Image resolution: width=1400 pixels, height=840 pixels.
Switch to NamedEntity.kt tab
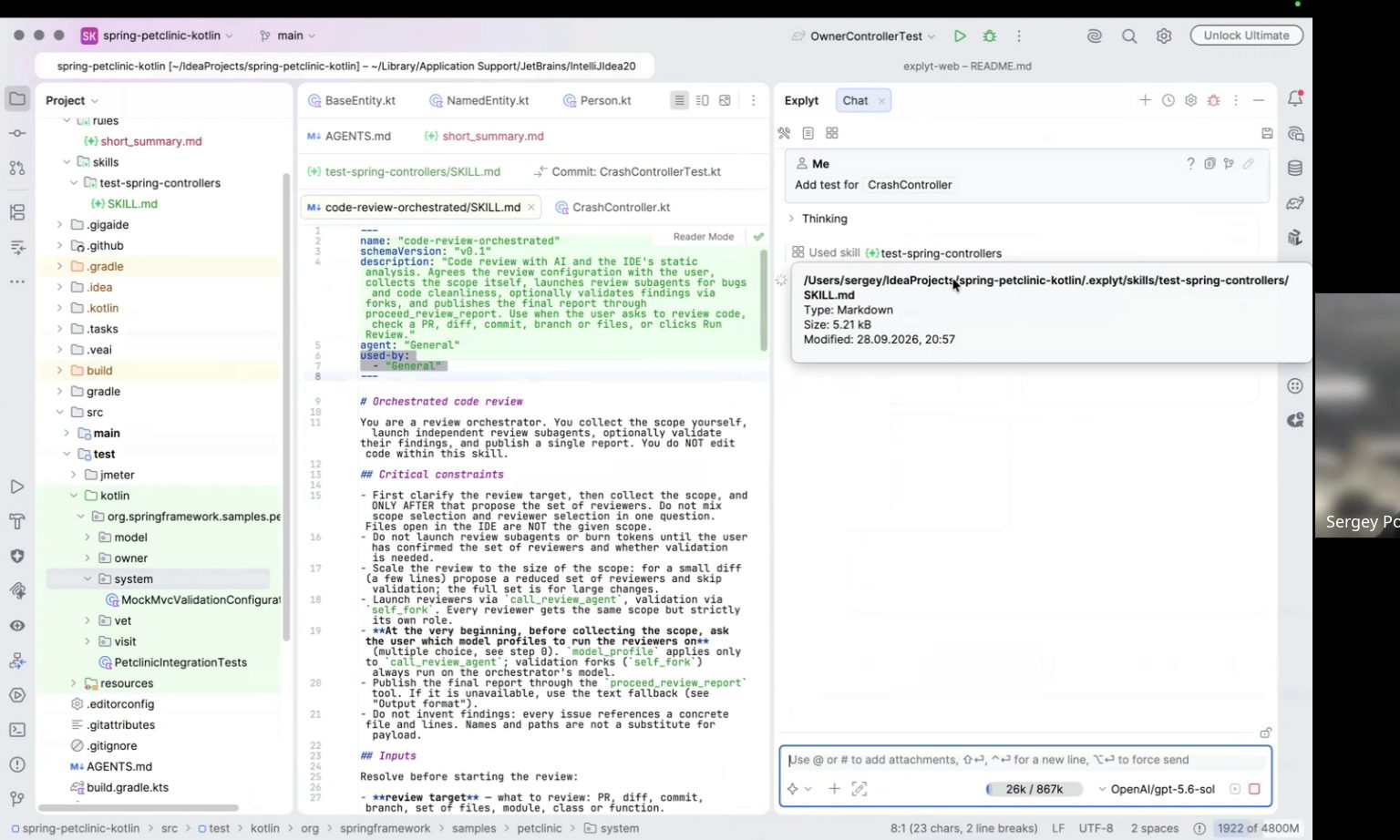[x=479, y=100]
